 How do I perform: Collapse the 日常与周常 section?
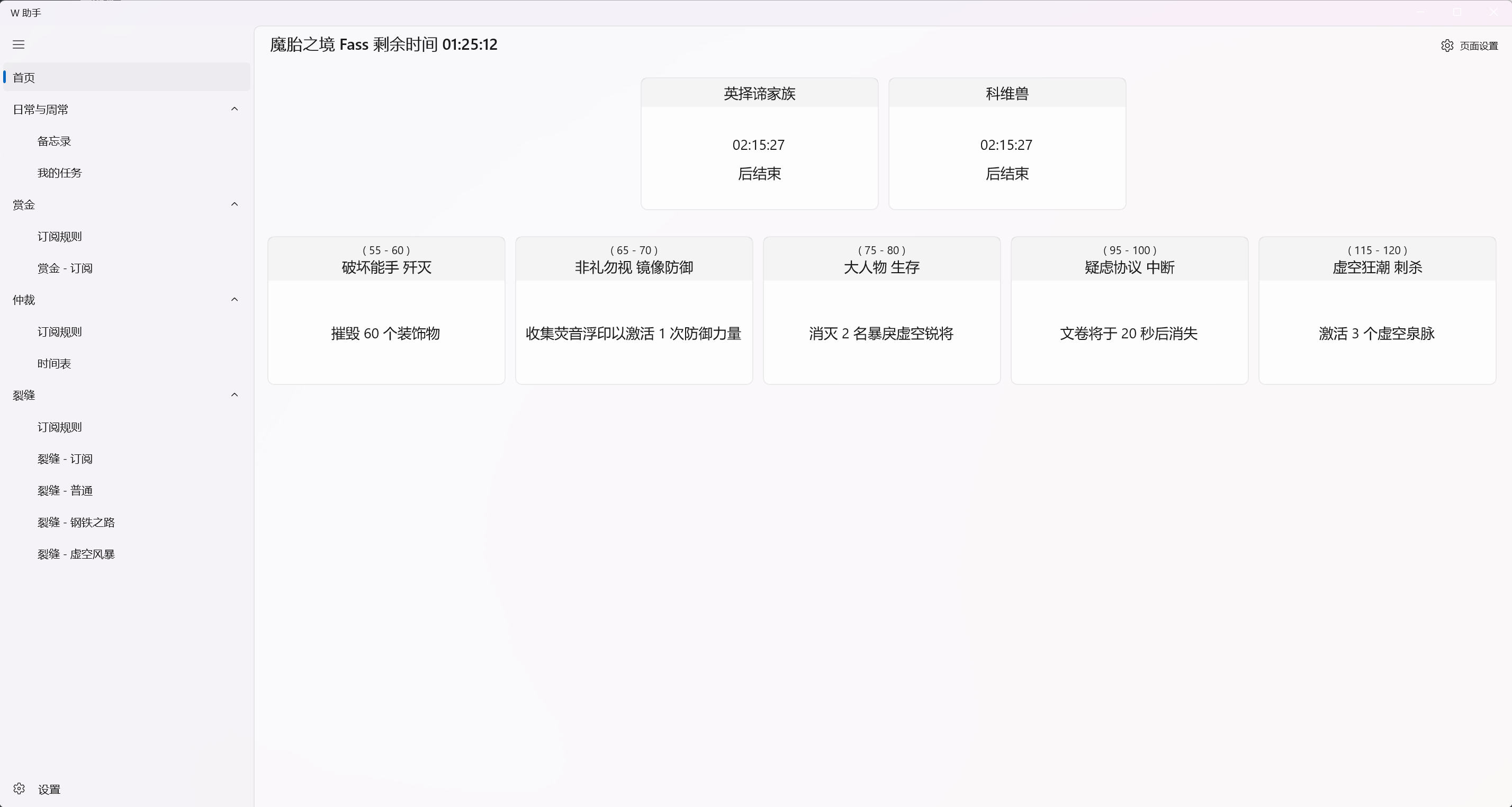coord(234,109)
